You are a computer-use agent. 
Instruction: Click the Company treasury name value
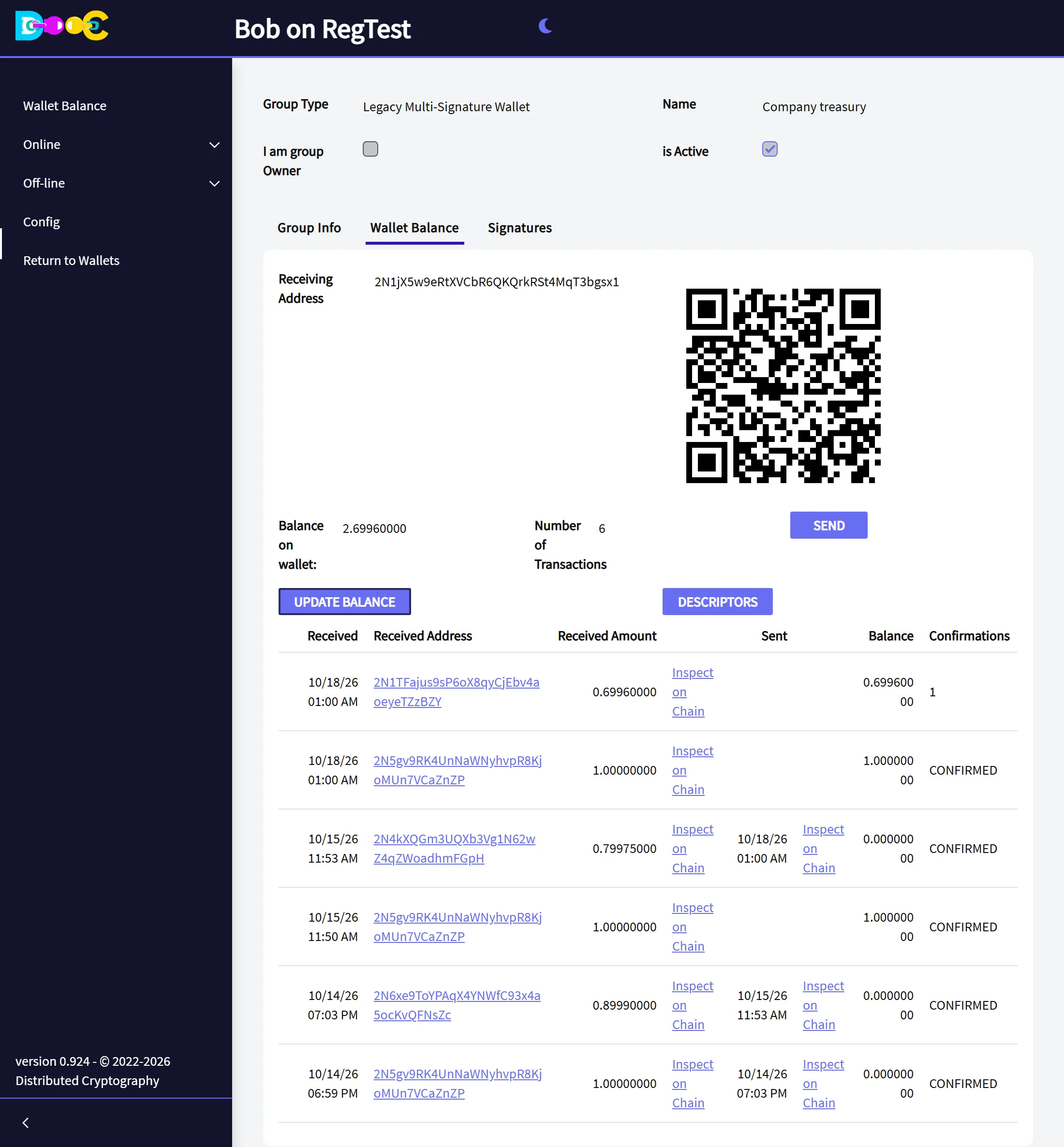814,107
